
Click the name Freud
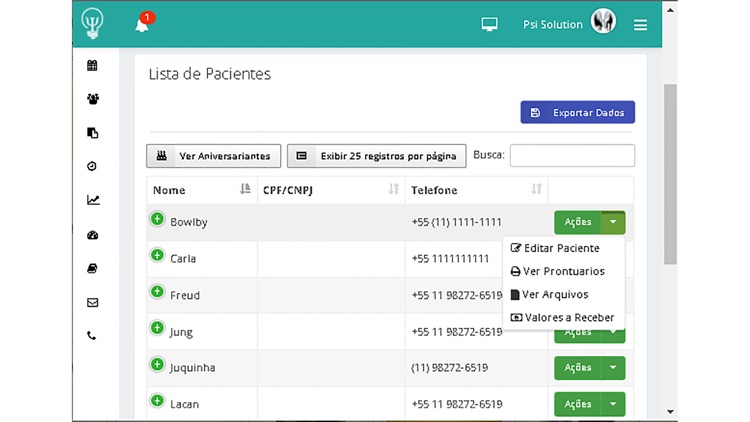pyautogui.click(x=185, y=295)
